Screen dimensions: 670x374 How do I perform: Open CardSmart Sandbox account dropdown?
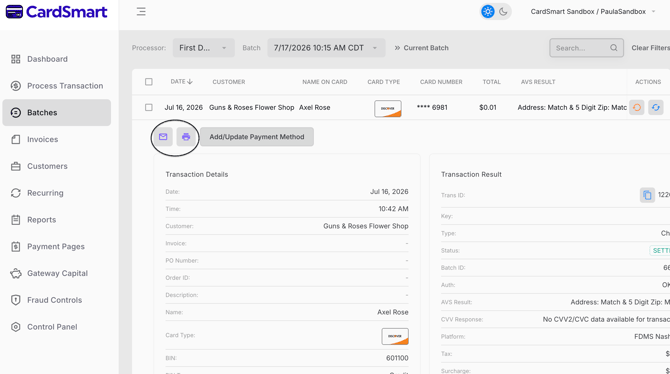[x=592, y=12]
